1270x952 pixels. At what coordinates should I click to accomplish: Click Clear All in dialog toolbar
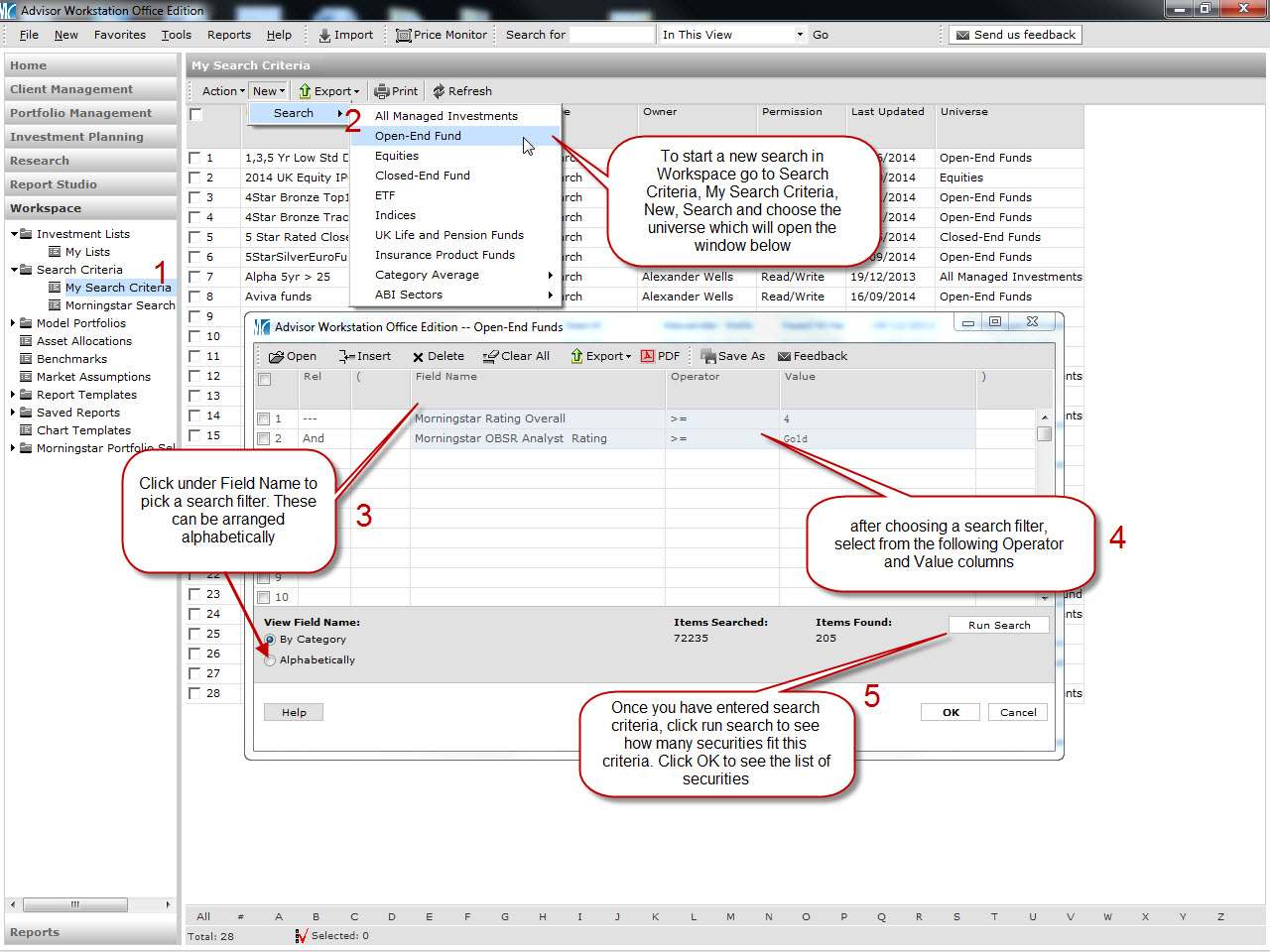tap(516, 356)
